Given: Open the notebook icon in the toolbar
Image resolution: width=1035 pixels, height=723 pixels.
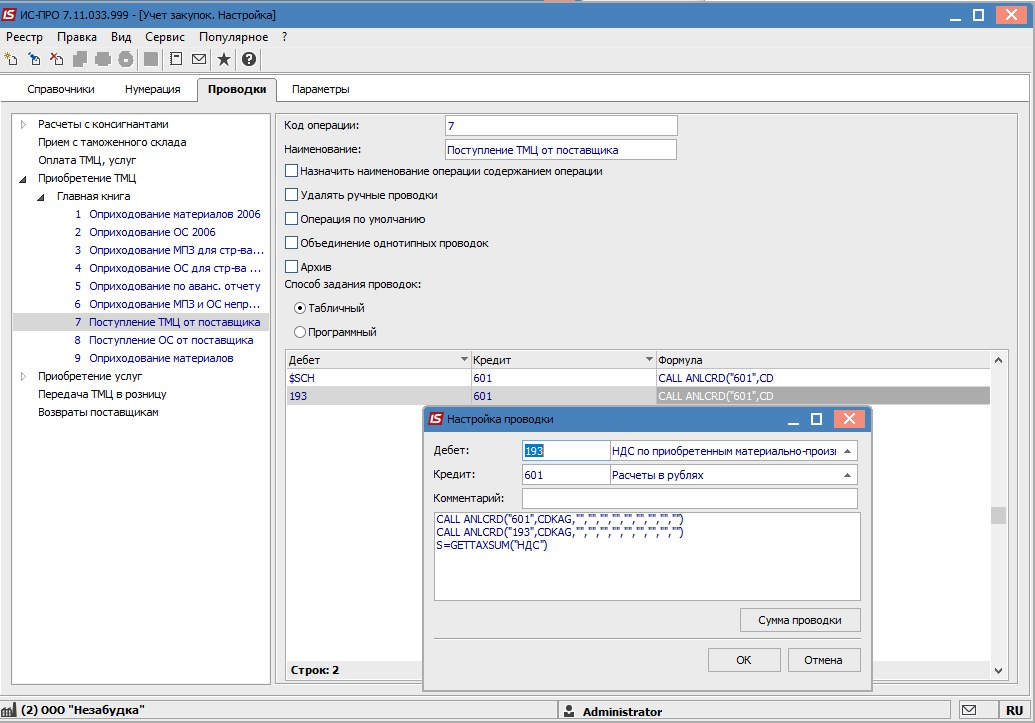Looking at the screenshot, I should (176, 59).
